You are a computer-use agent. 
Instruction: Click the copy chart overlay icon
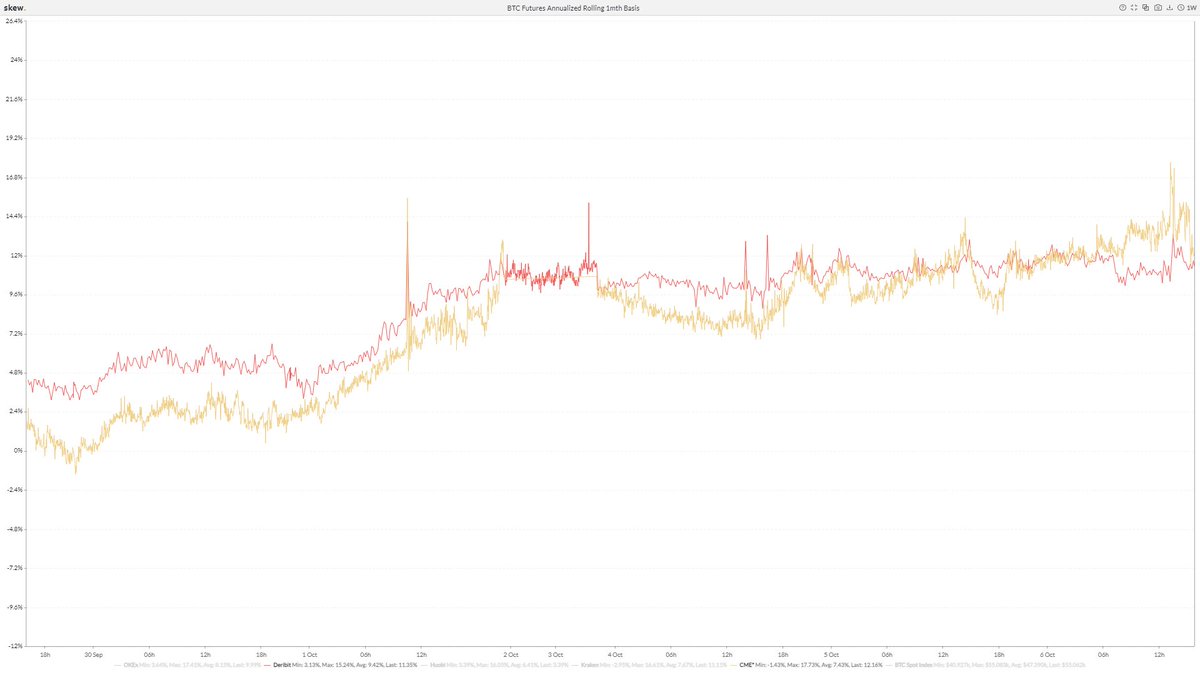[1147, 7]
